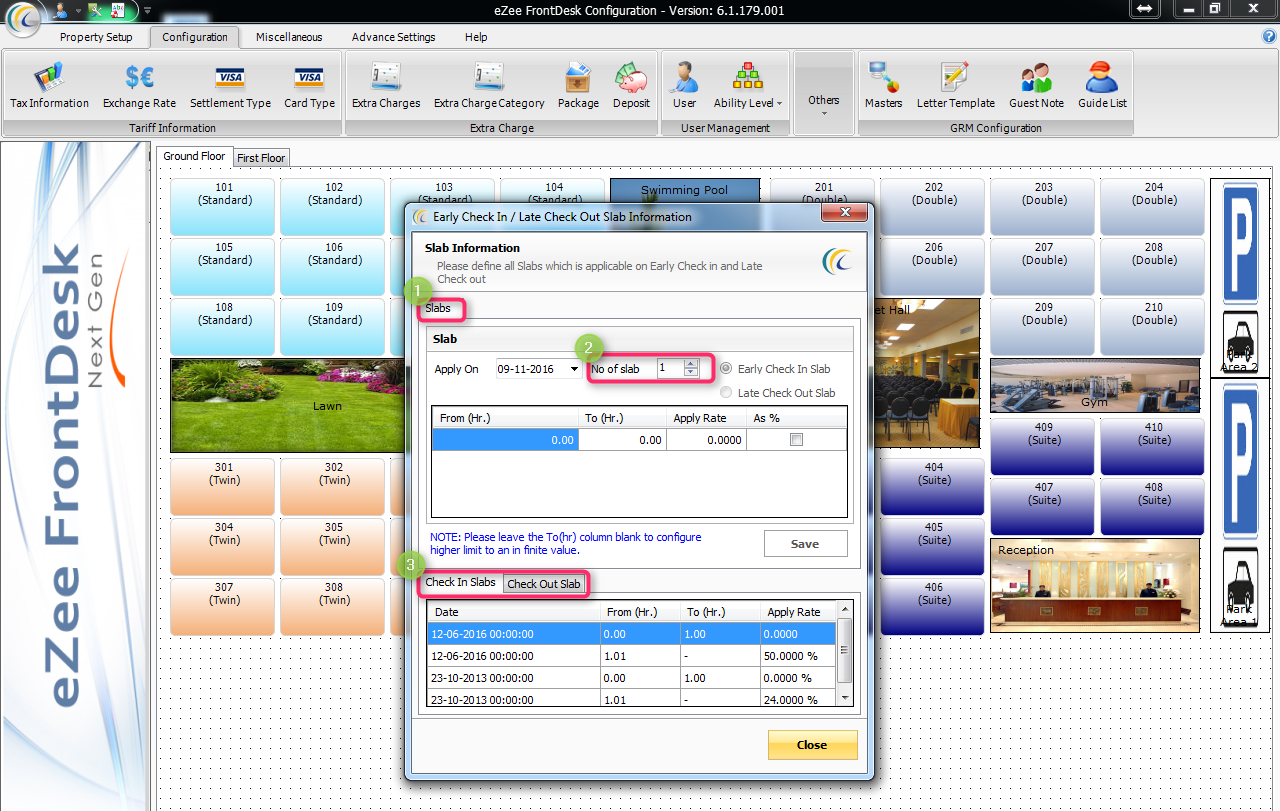Select room 409 (Suite)
The height and width of the screenshot is (811, 1280).
1044,447
